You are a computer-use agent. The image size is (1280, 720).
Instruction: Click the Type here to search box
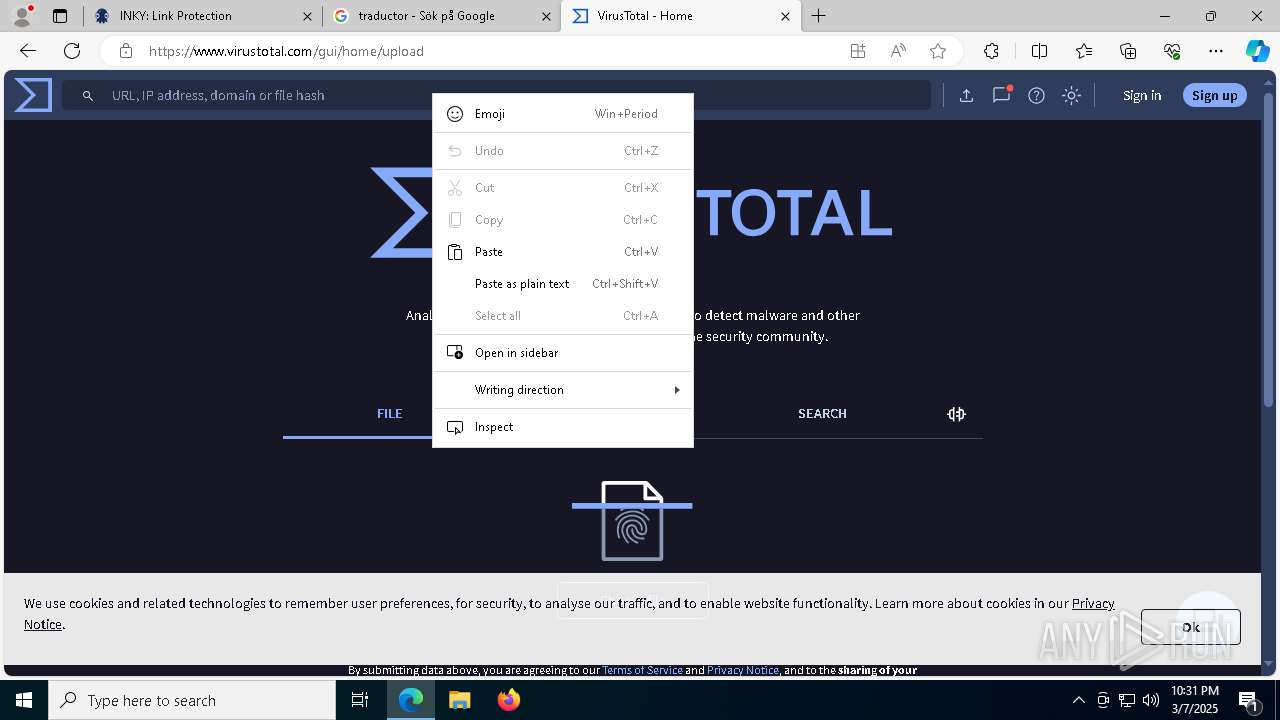(x=192, y=700)
